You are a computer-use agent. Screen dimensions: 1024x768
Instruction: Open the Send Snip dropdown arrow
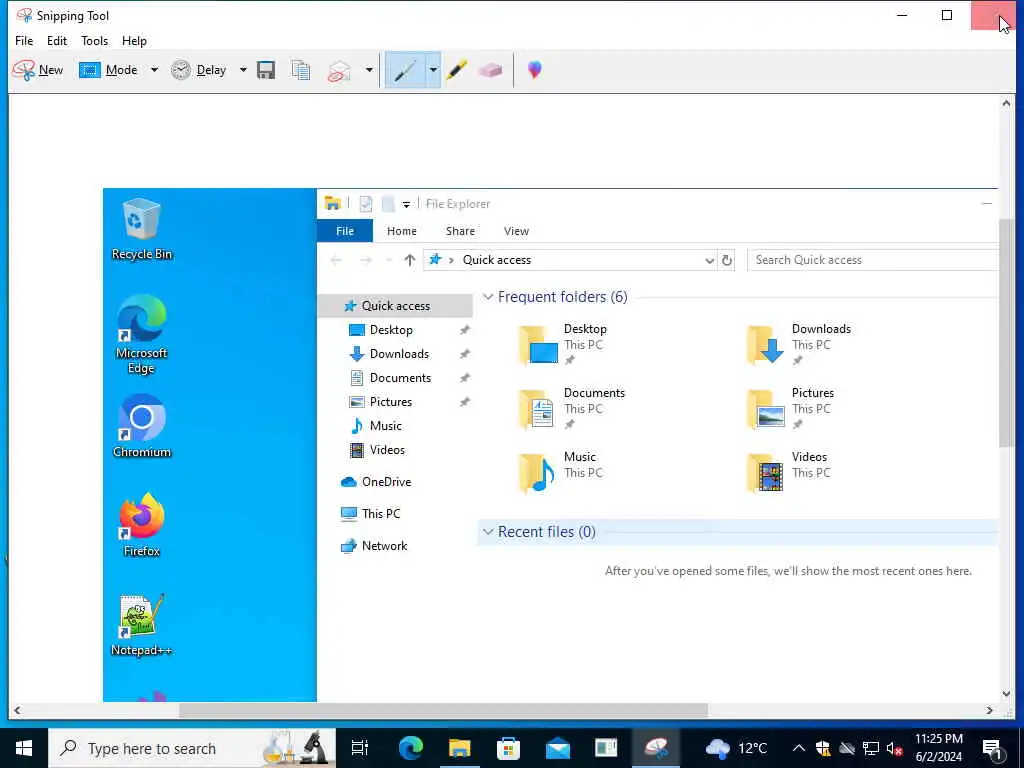click(369, 70)
